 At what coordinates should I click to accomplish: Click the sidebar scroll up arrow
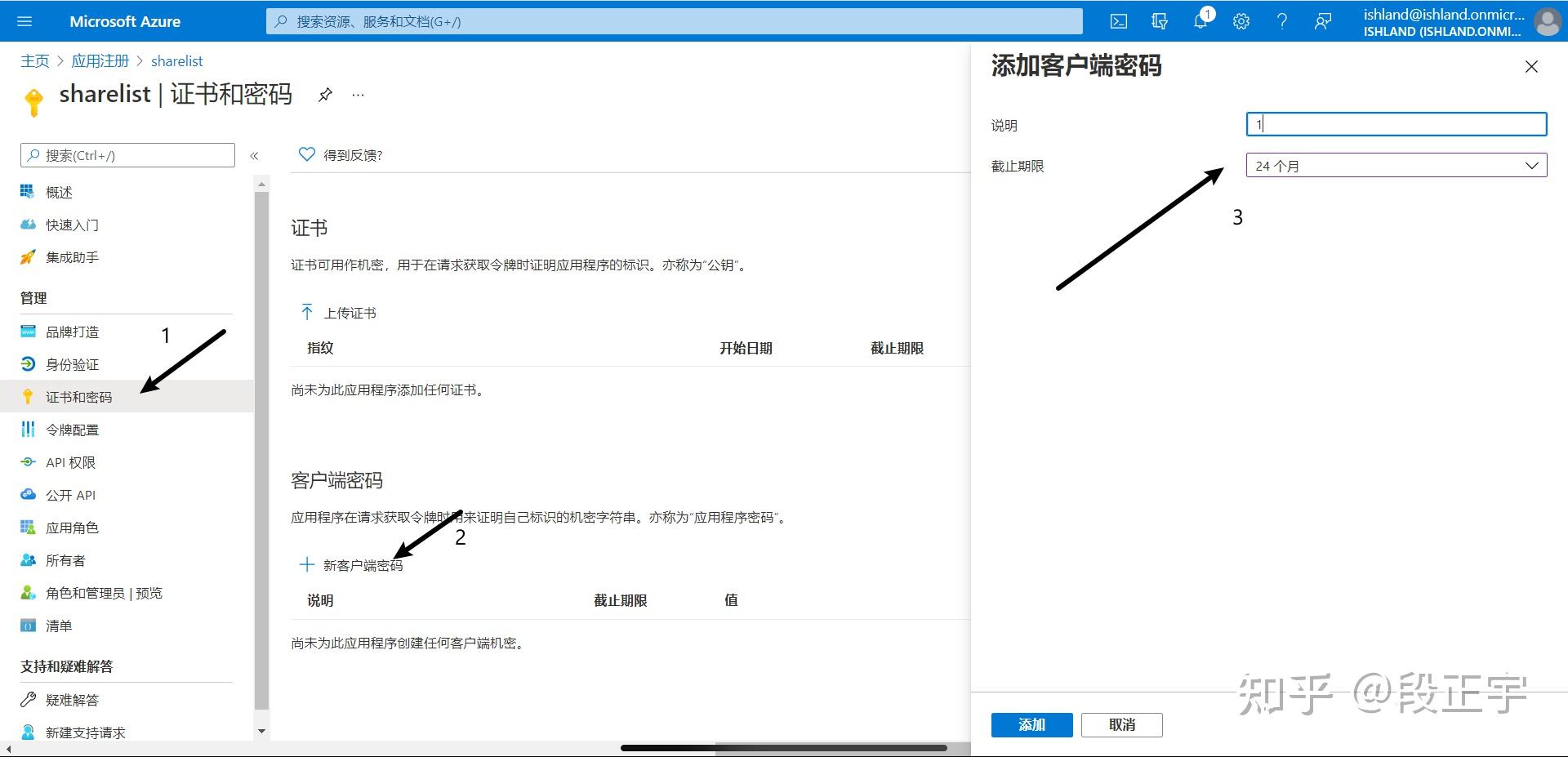point(261,185)
